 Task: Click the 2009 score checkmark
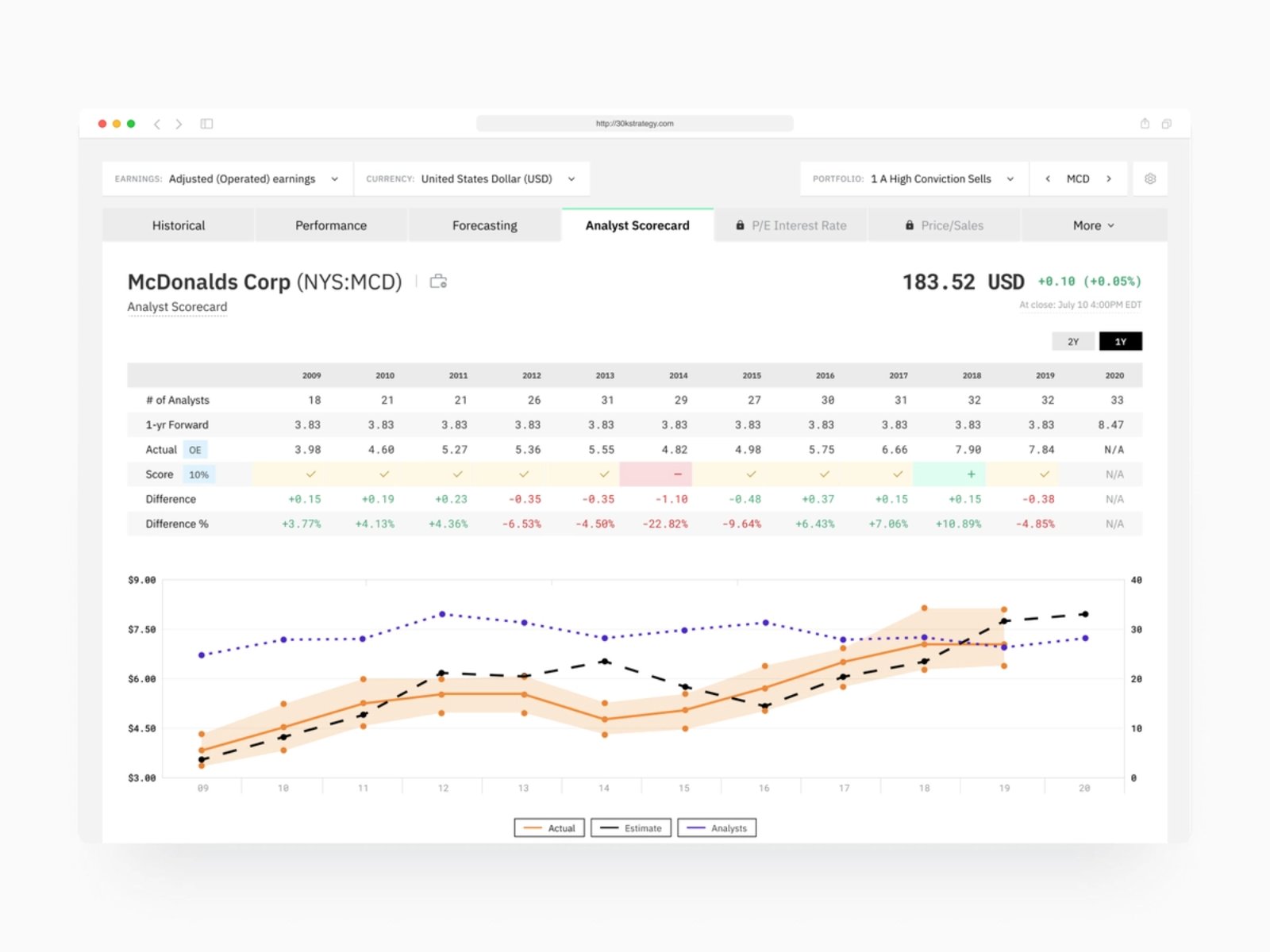coord(311,474)
